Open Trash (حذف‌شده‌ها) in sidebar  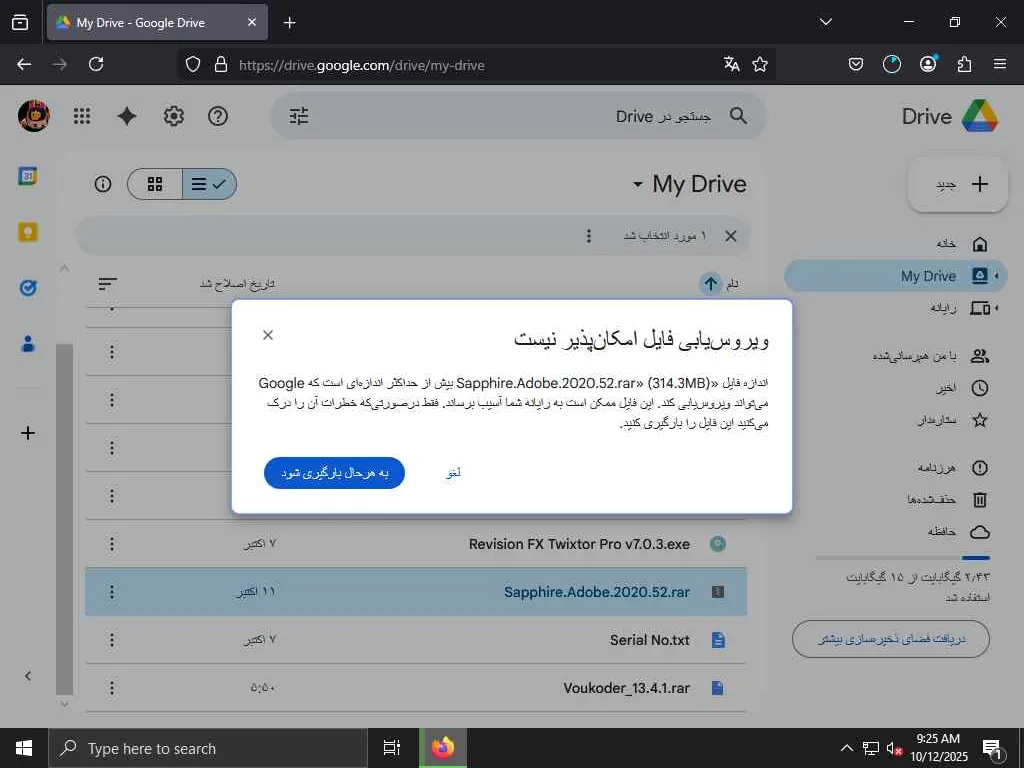point(896,500)
